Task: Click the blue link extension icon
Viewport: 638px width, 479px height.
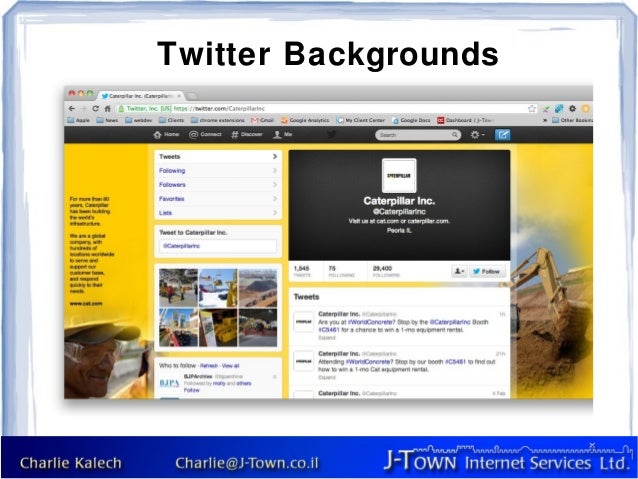Action: tap(559, 109)
